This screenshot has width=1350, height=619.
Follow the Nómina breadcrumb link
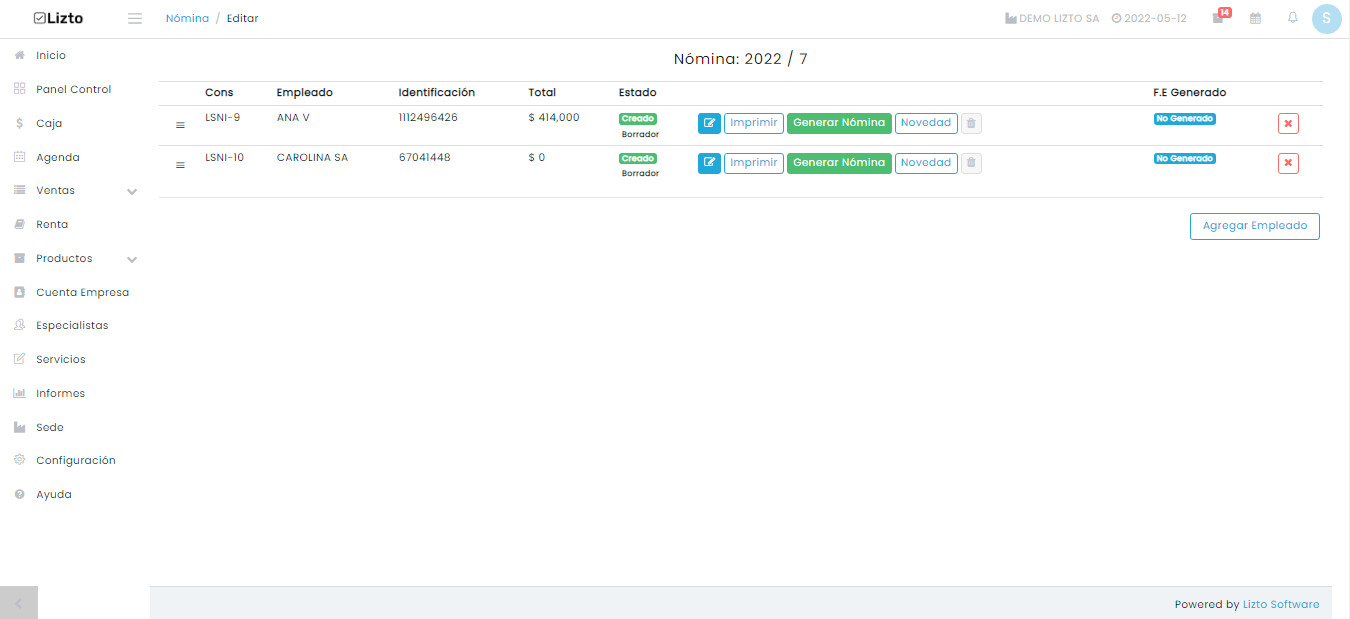point(187,18)
